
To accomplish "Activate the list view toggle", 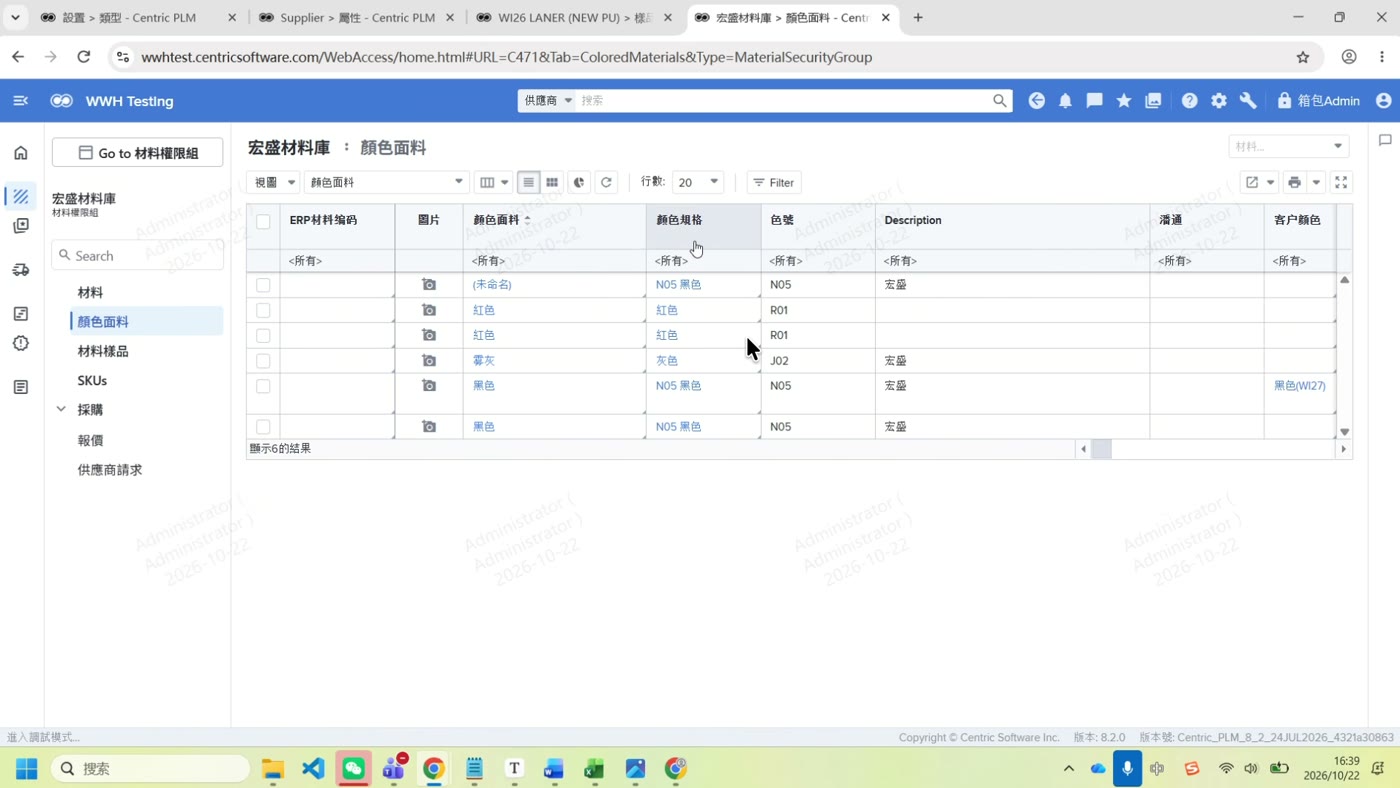I will tap(528, 182).
